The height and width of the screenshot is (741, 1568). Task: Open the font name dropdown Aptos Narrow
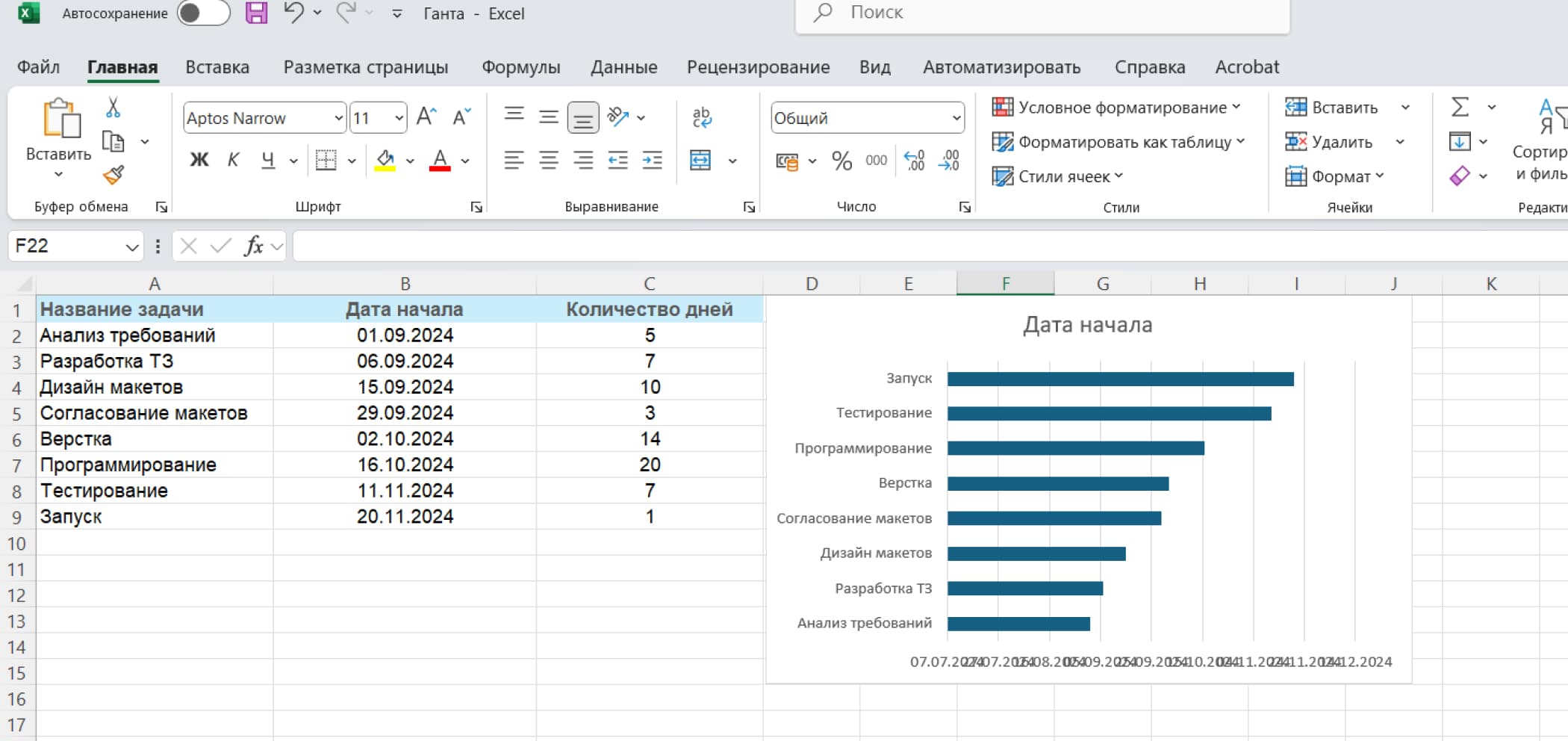pos(338,118)
